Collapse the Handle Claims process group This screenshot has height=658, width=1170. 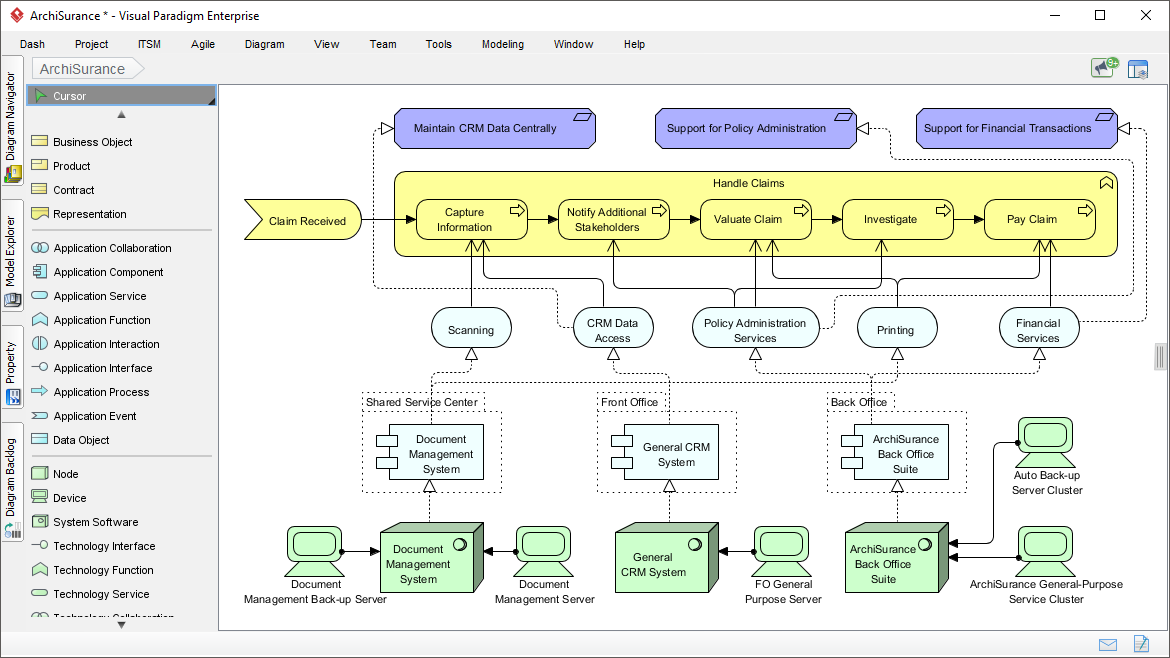[x=1105, y=182]
